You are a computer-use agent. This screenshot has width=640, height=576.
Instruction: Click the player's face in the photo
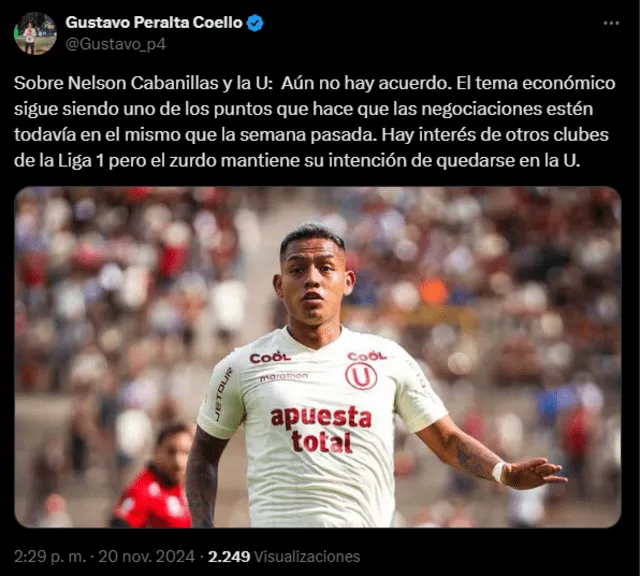point(313,282)
